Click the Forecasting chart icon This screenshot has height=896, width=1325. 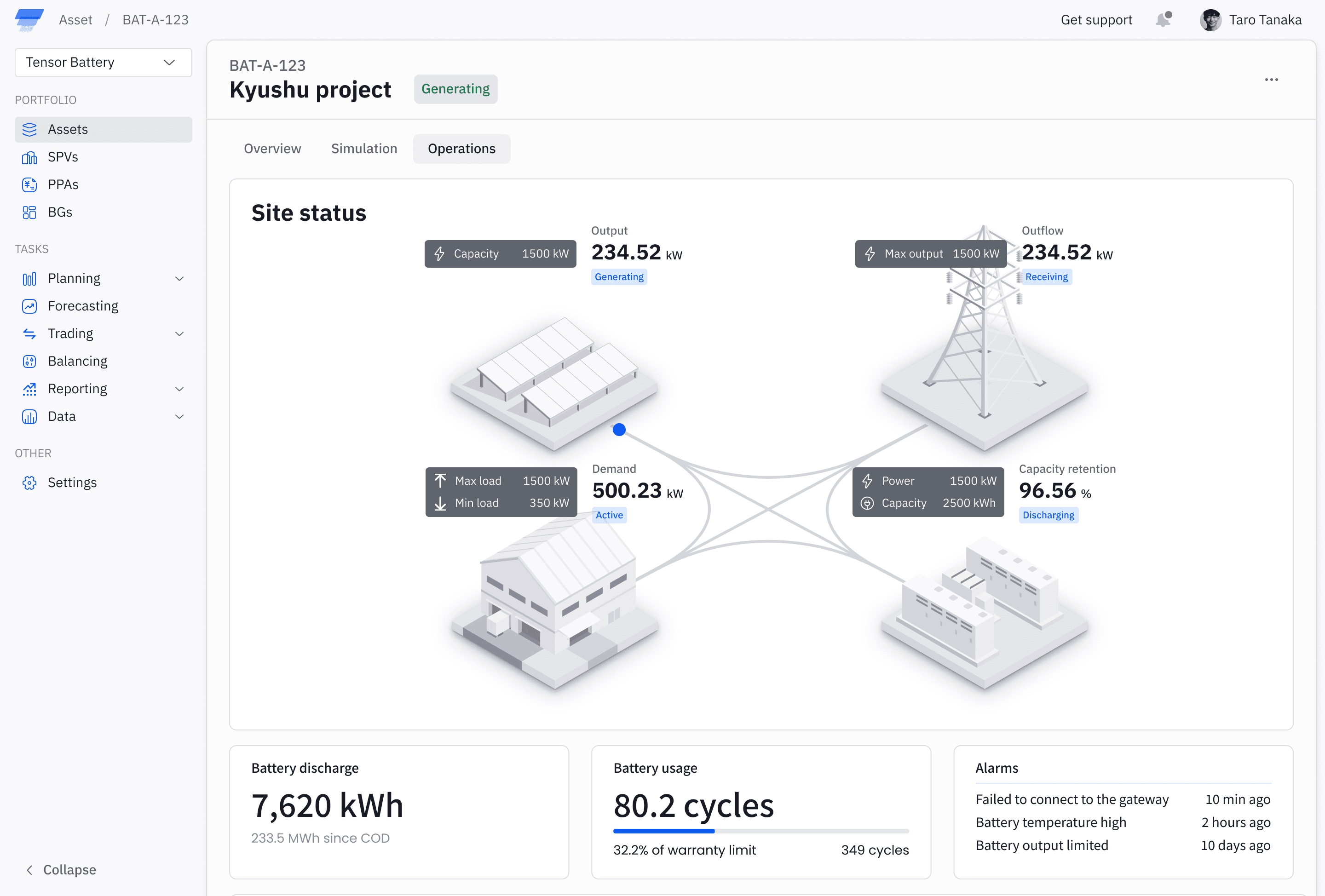pos(29,306)
